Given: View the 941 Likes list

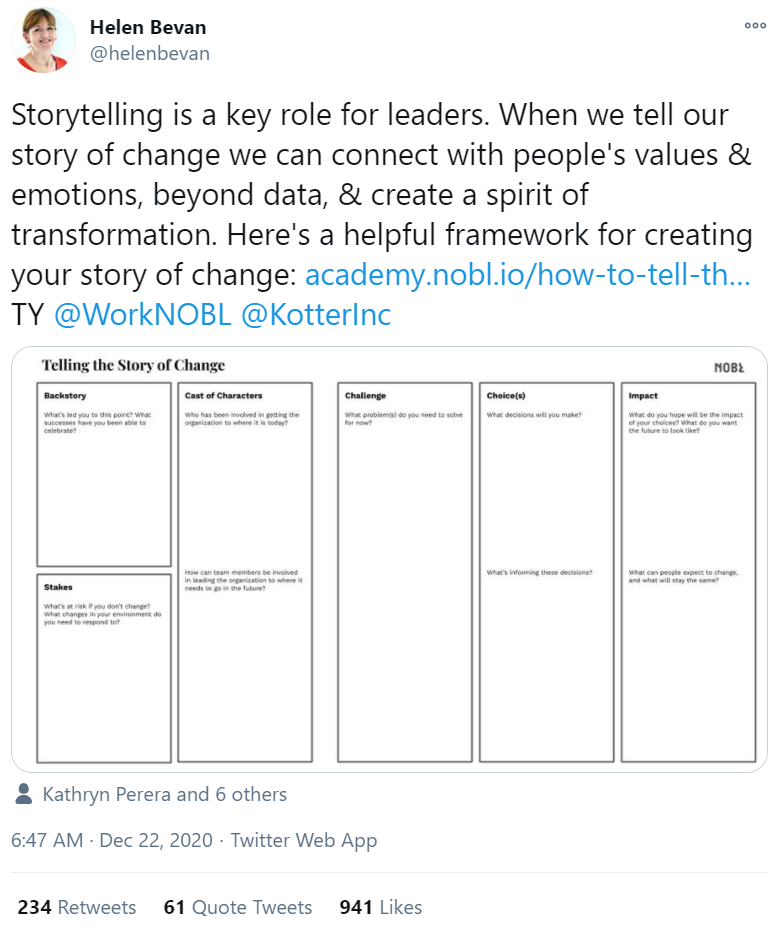Looking at the screenshot, I should point(381,908).
